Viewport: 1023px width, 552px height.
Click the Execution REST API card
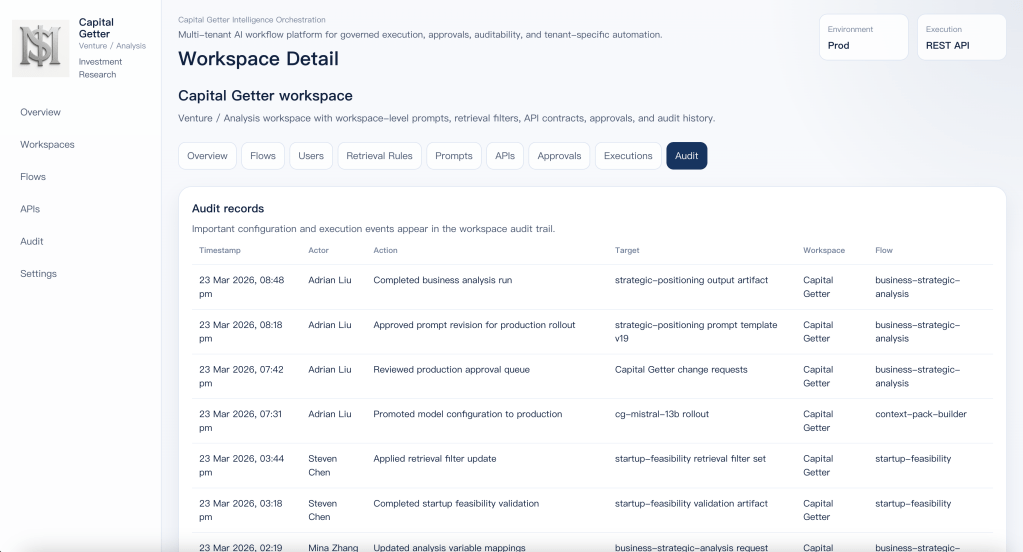961,38
